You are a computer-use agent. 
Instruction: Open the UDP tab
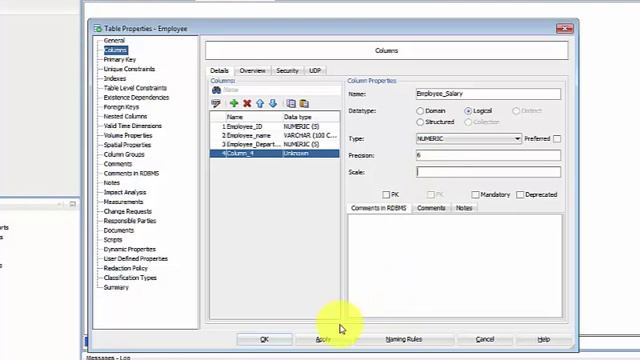coord(315,71)
